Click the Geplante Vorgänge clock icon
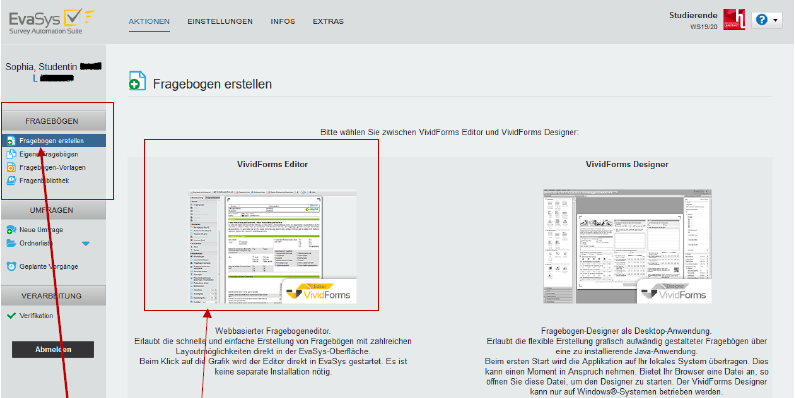The image size is (795, 398). (x=11, y=266)
